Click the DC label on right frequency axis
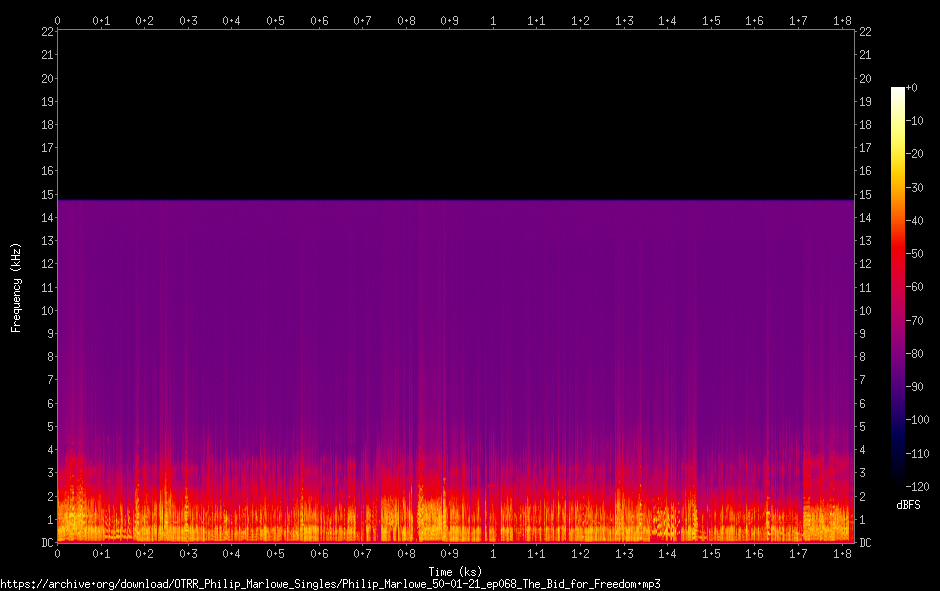This screenshot has height=591, width=940. click(866, 543)
